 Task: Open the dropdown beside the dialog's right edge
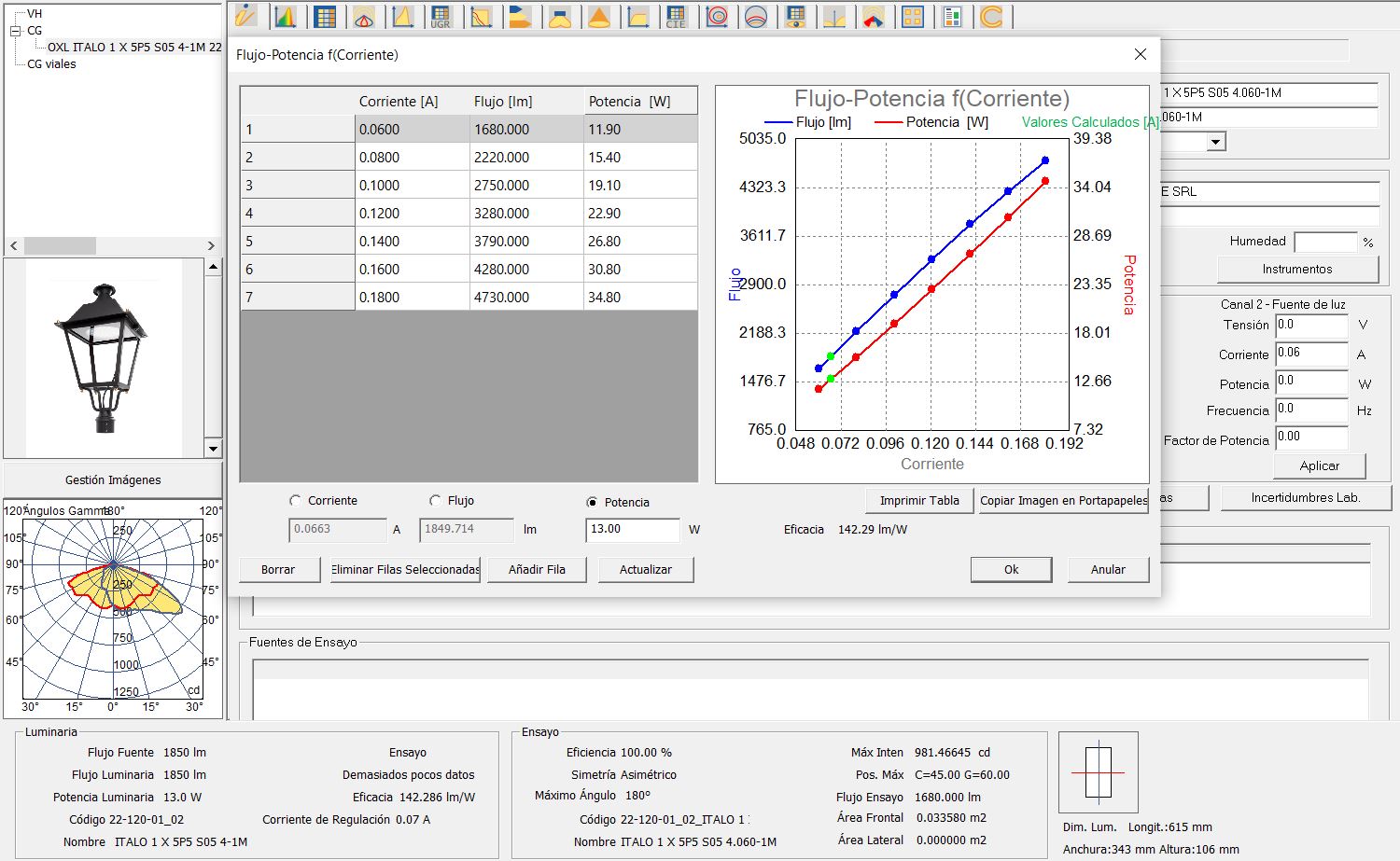tap(1215, 143)
